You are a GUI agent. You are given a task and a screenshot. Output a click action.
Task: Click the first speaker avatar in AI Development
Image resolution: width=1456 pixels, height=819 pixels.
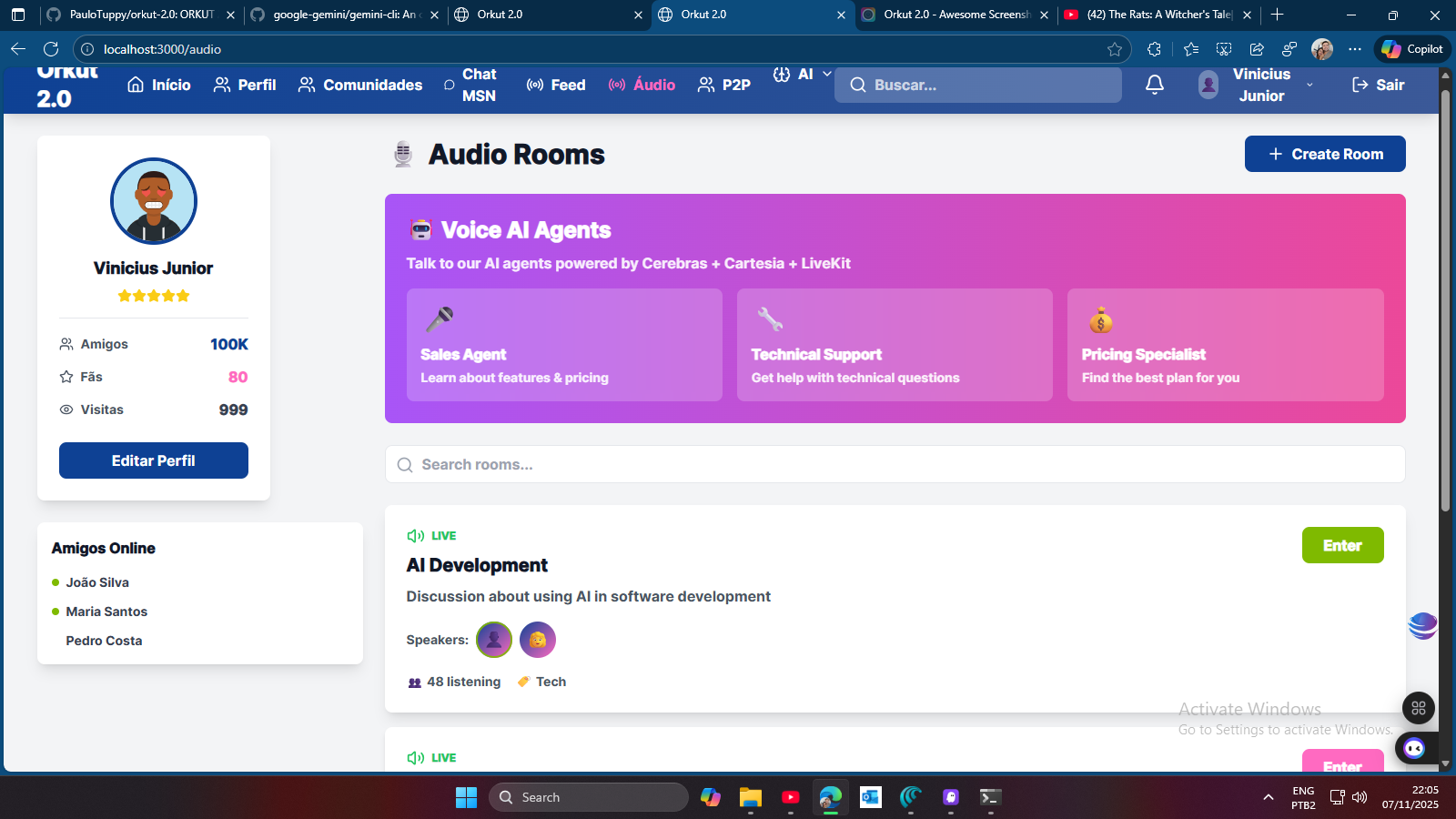pyautogui.click(x=494, y=640)
